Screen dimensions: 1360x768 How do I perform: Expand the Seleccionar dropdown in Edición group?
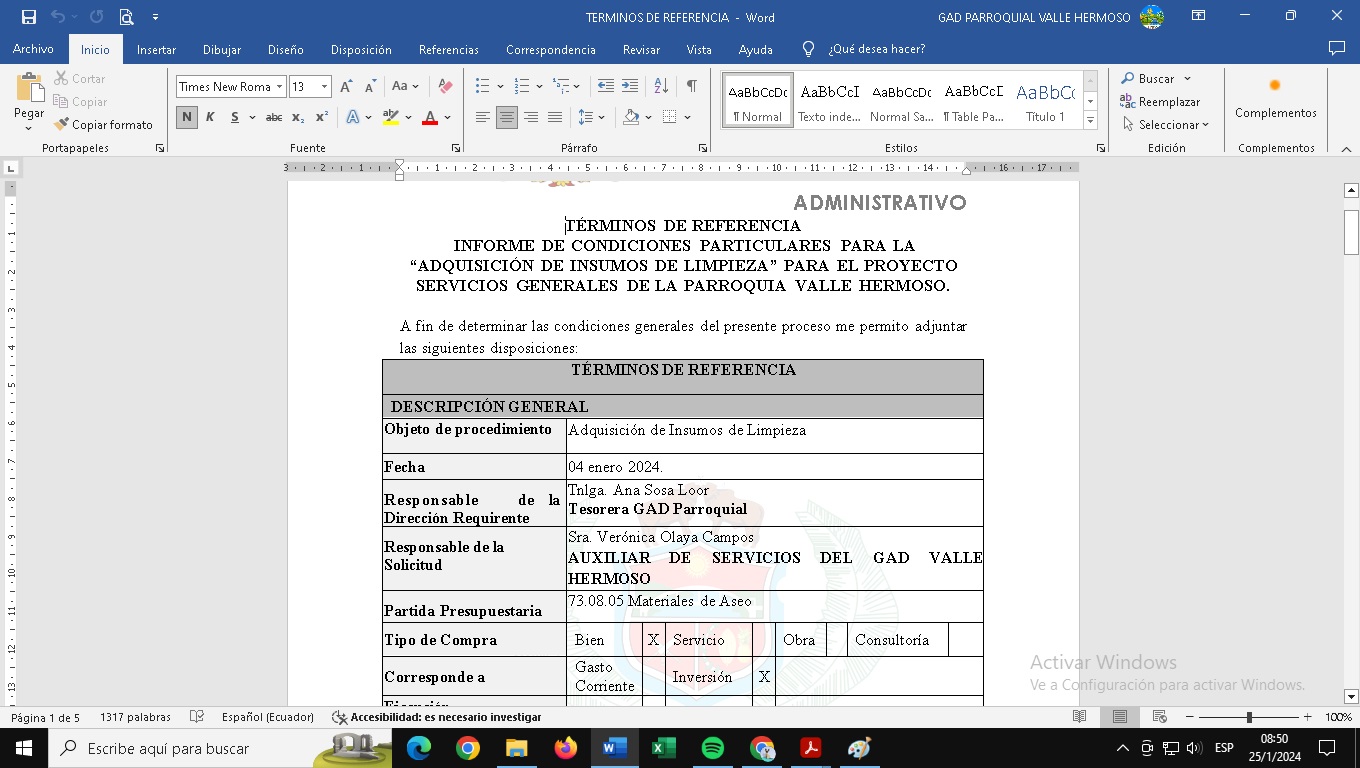pos(1166,125)
